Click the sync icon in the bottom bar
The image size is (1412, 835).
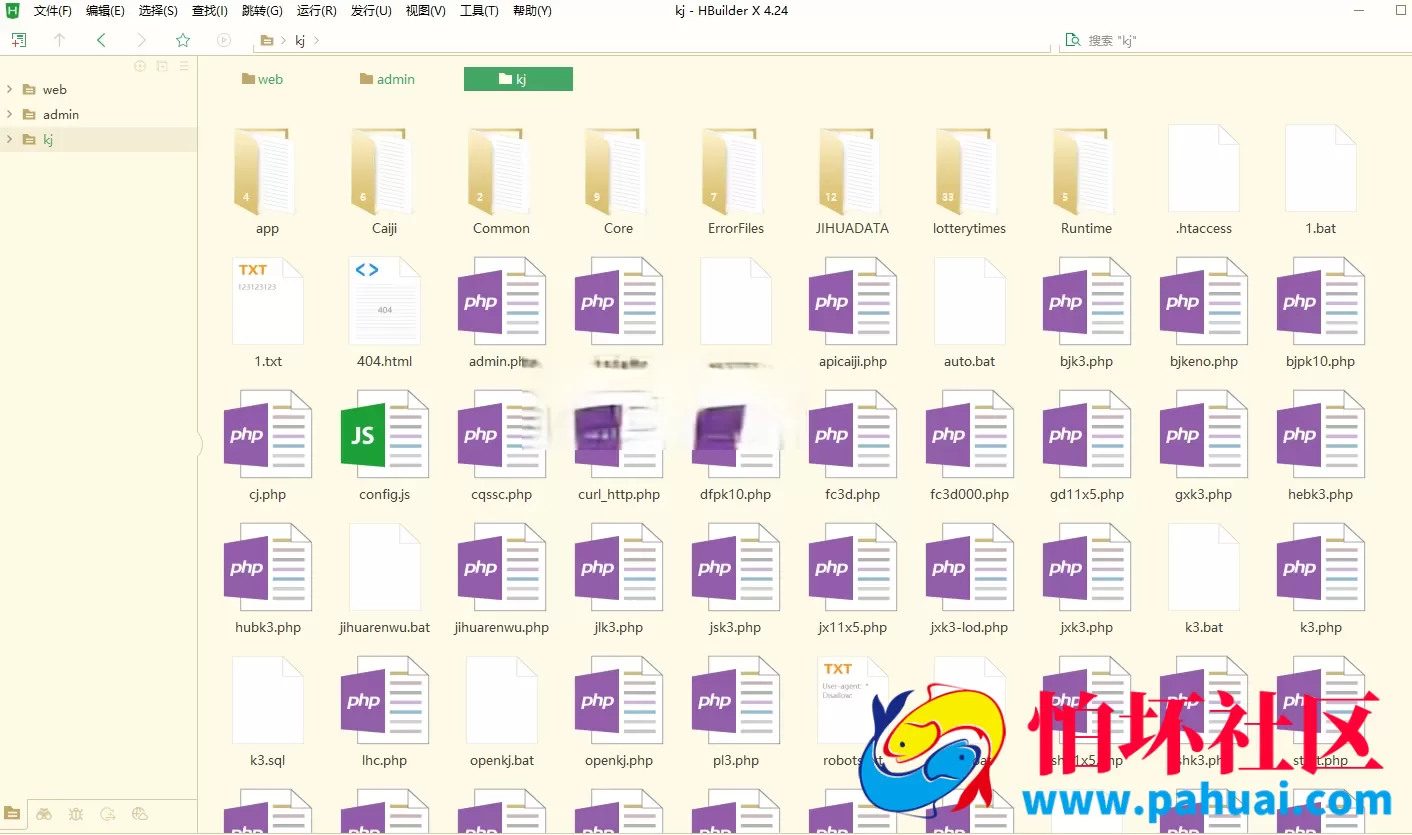coord(108,814)
